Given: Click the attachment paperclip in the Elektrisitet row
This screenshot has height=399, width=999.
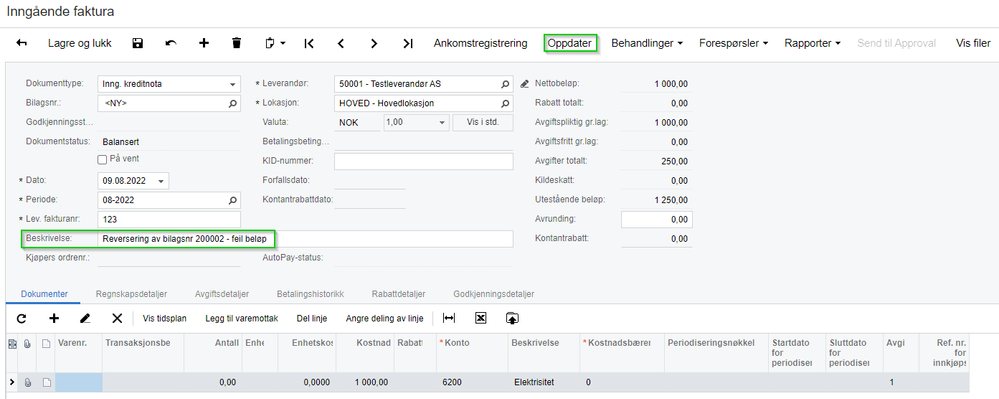Looking at the screenshot, I should pos(27,383).
